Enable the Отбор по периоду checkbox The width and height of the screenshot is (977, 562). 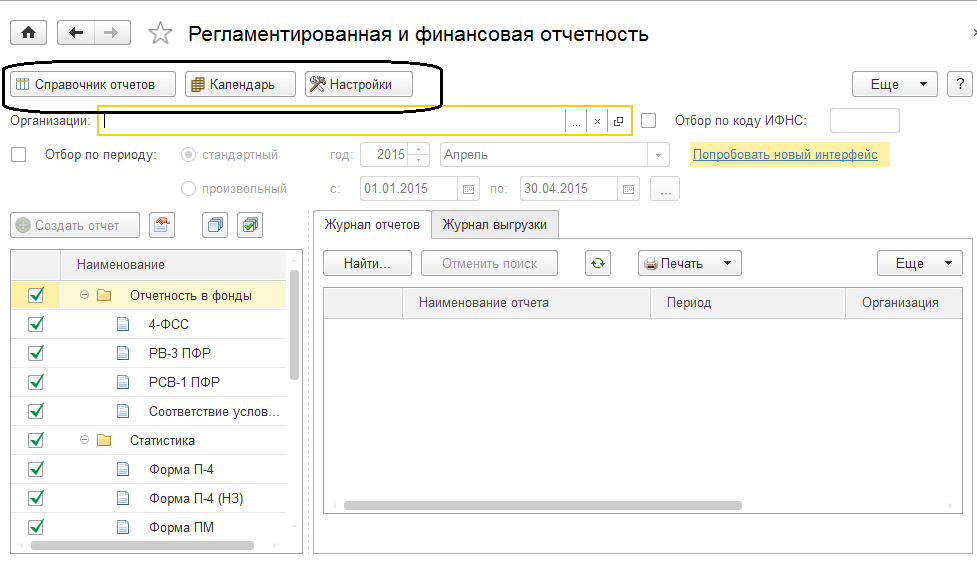pos(19,155)
